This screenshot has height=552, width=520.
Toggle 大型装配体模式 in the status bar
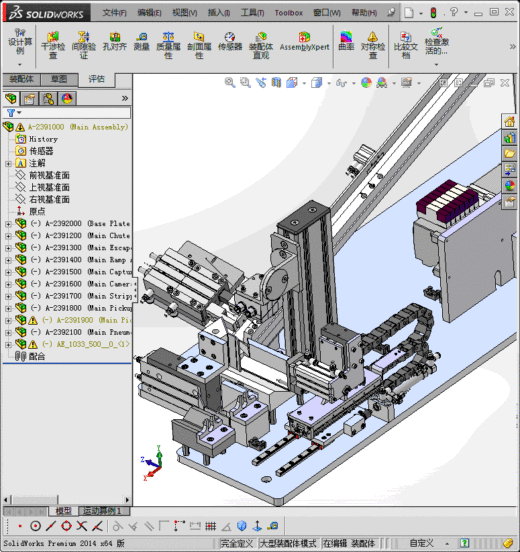(x=288, y=543)
